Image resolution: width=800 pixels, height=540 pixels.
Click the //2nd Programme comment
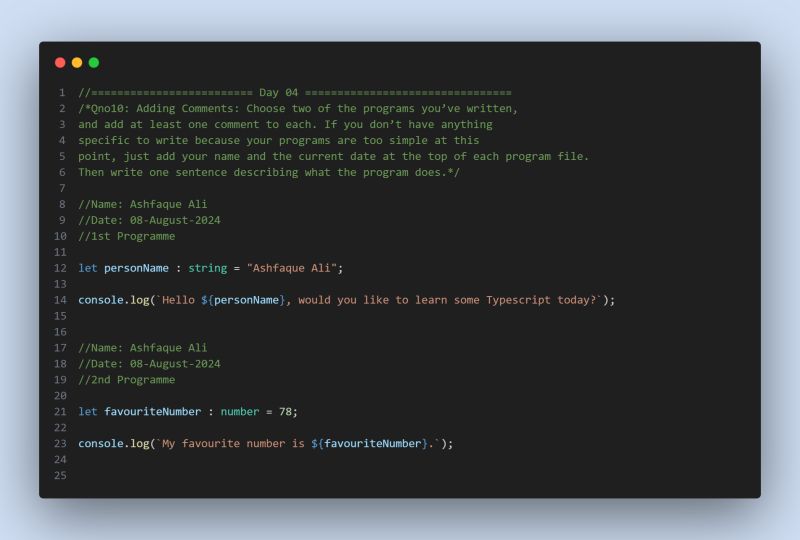pos(127,380)
